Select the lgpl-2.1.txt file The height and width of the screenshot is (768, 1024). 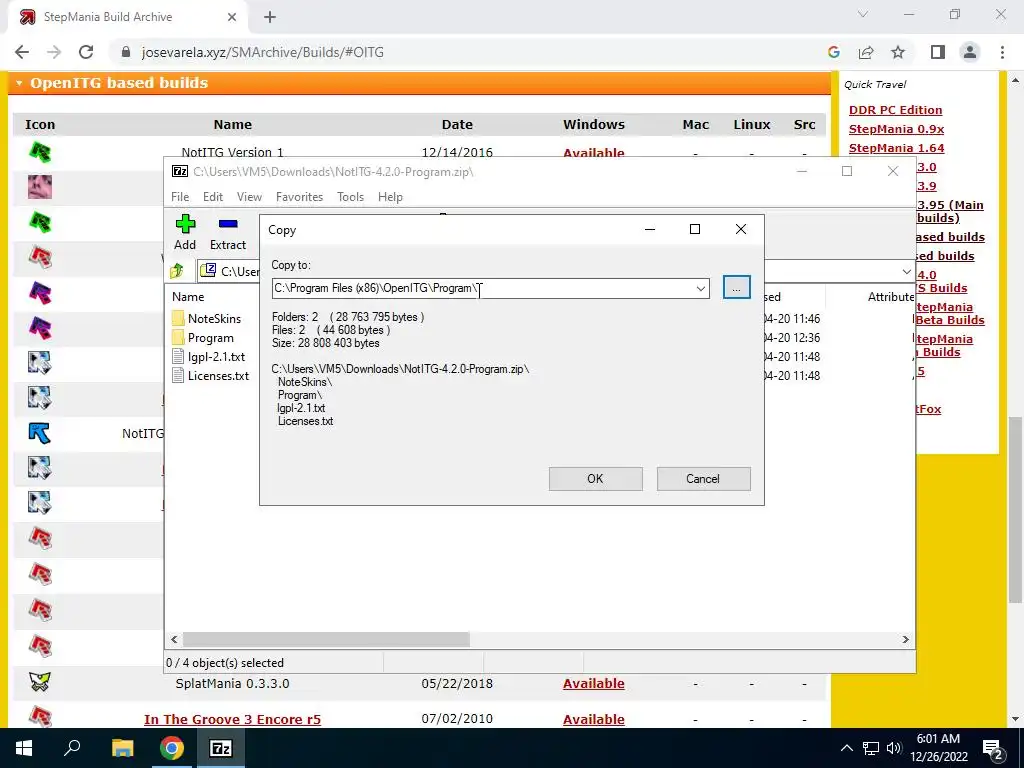click(x=208, y=357)
